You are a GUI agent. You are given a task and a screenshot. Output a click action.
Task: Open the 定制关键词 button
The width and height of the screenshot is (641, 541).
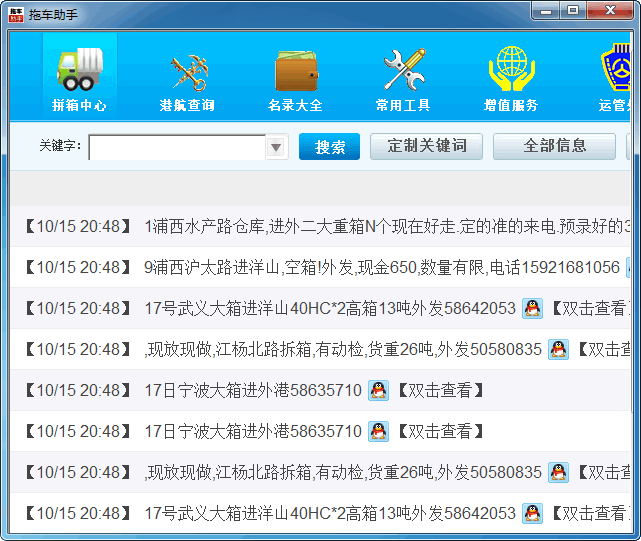pyautogui.click(x=426, y=146)
